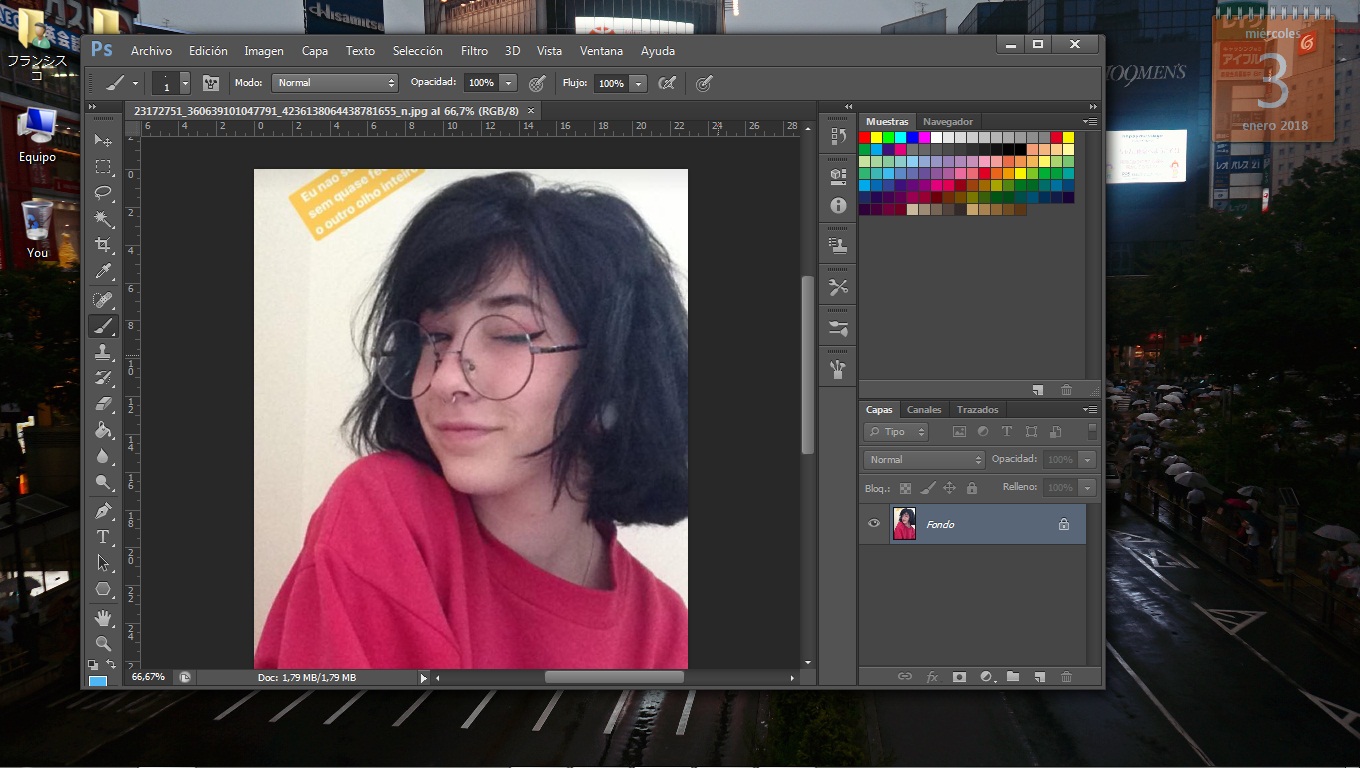Open the Info panel icon
Image resolution: width=1360 pixels, height=768 pixels.
(x=838, y=205)
